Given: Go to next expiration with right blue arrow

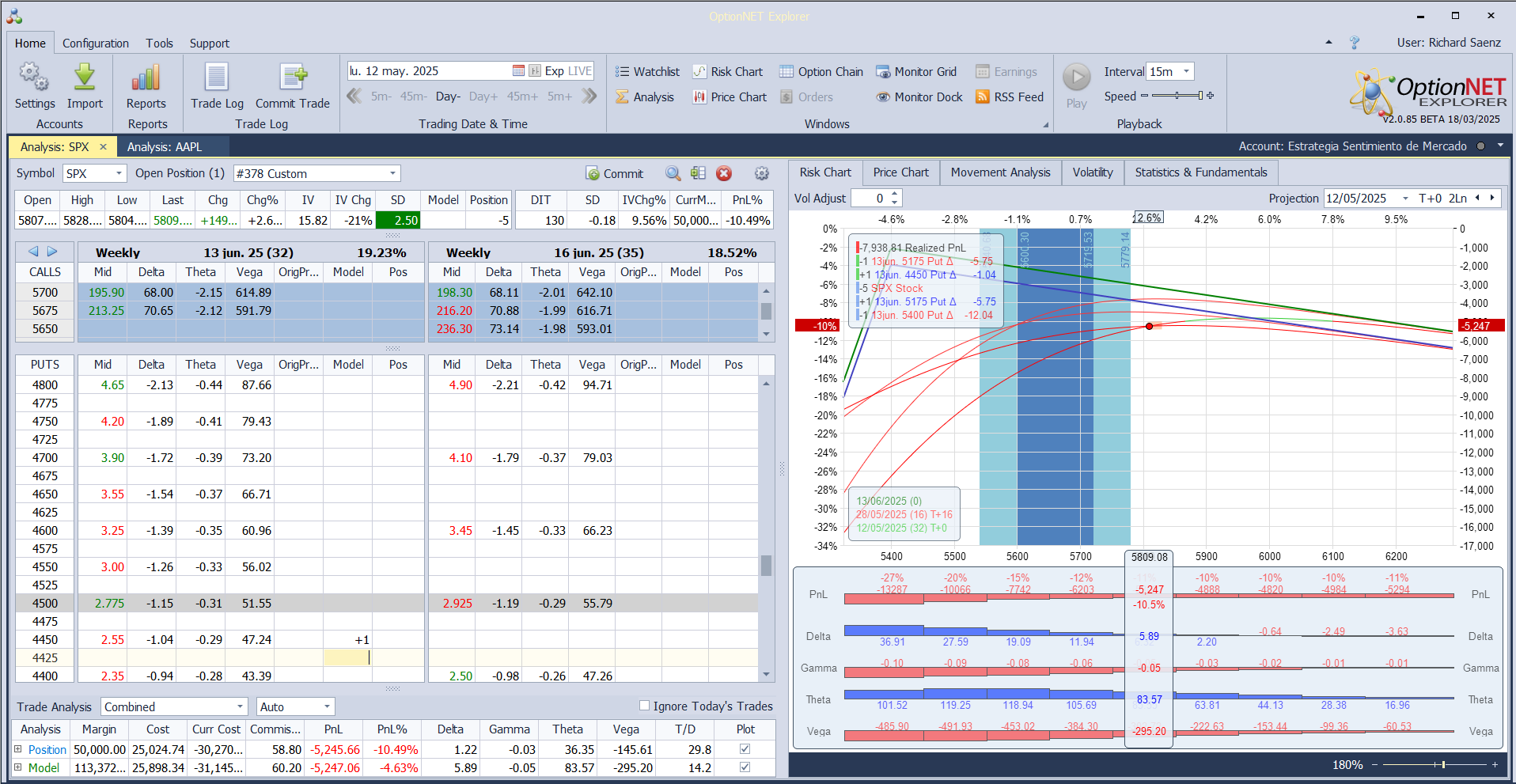Looking at the screenshot, I should click(x=52, y=252).
